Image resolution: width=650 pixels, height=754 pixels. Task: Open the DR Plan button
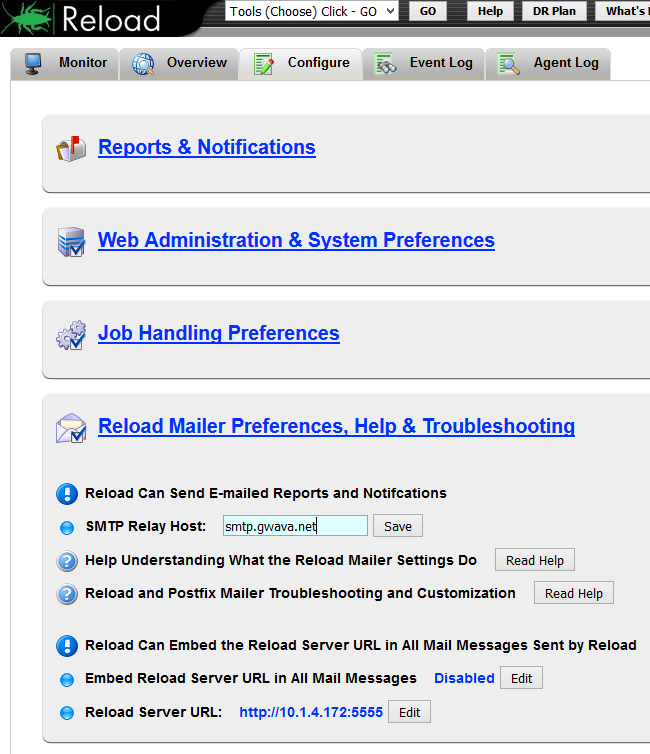pyautogui.click(x=554, y=11)
